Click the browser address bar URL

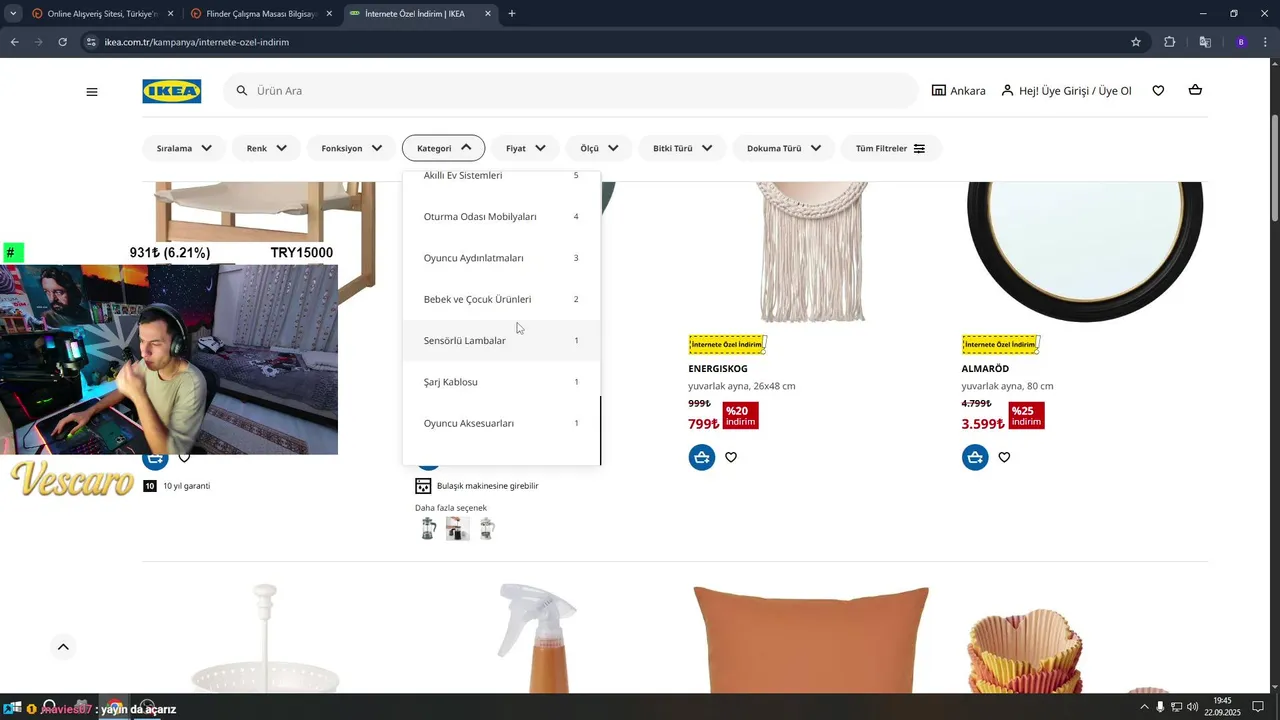point(197,42)
